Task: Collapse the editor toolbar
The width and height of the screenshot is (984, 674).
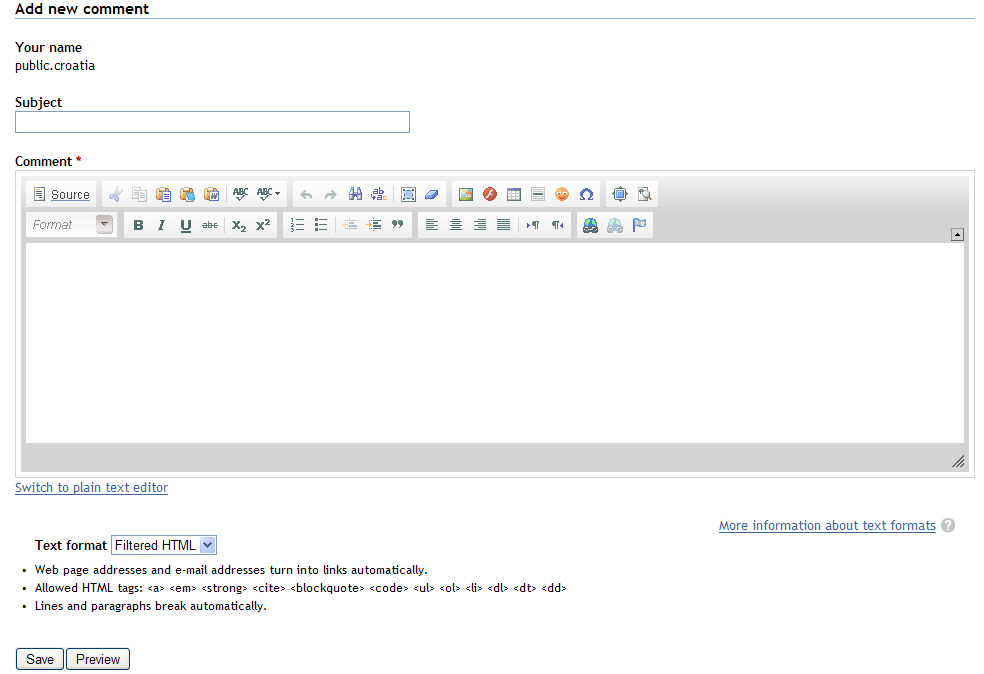Action: tap(957, 235)
